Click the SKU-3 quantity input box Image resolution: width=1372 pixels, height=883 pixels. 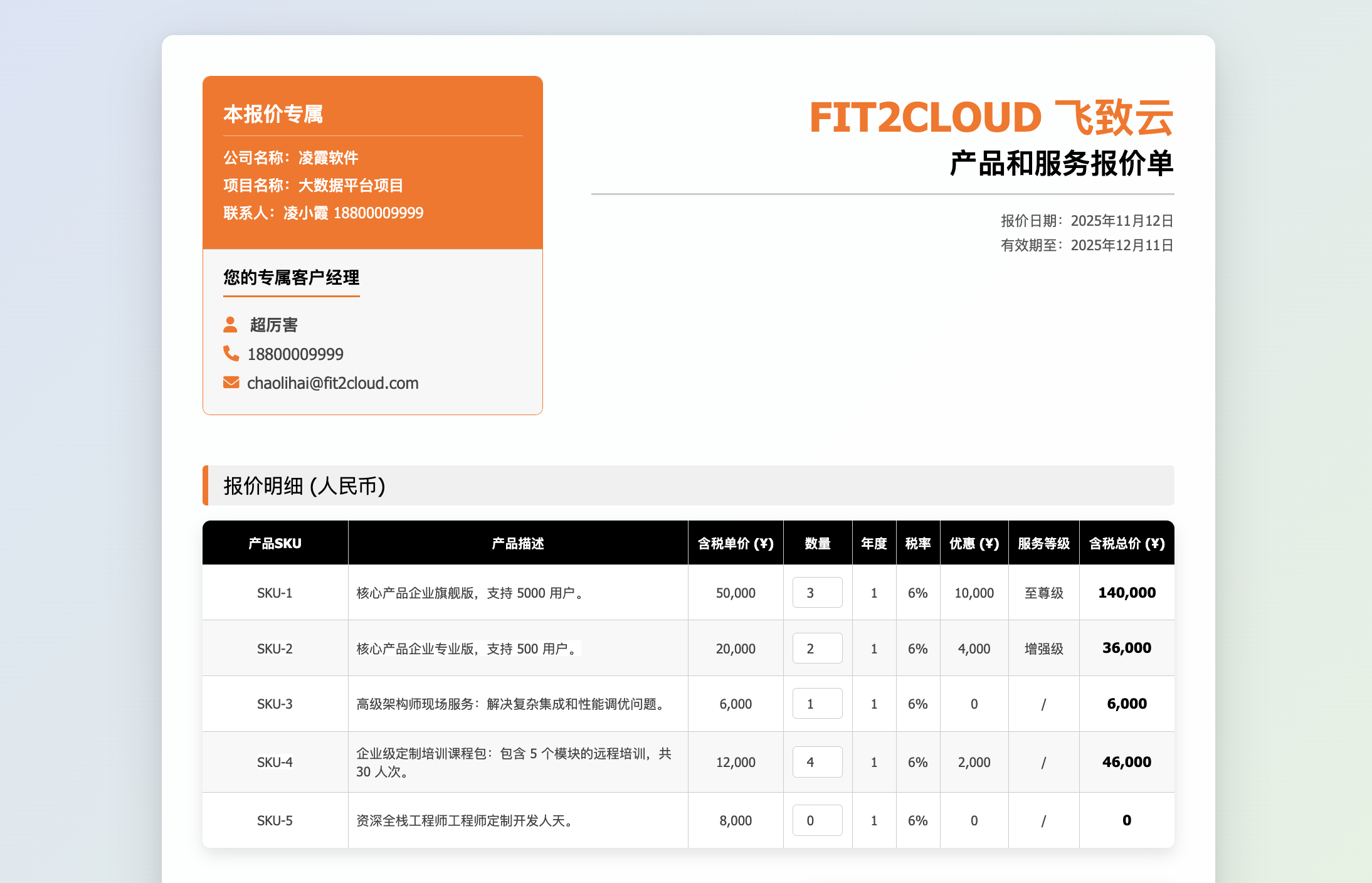pyautogui.click(x=816, y=704)
